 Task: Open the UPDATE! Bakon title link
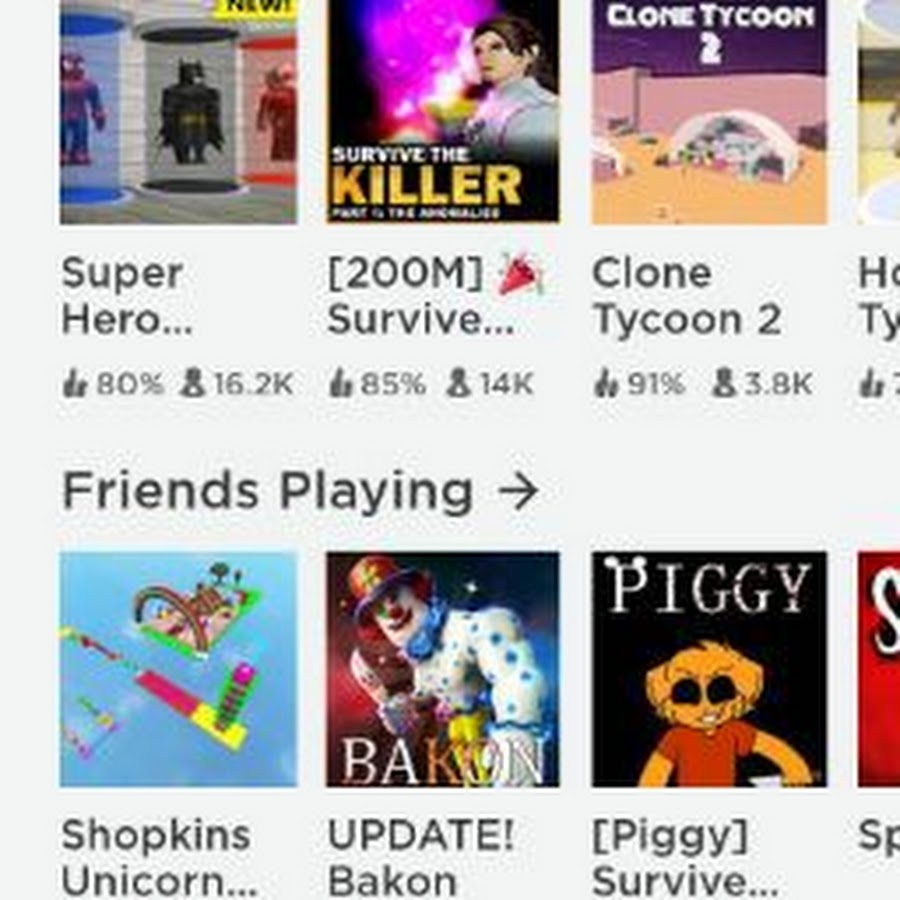coord(420,859)
